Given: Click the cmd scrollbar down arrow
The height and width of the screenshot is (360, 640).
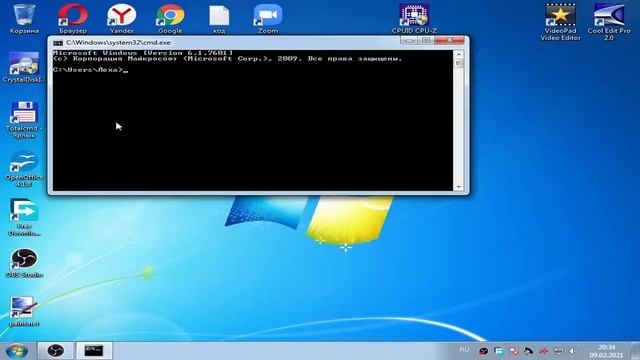Looking at the screenshot, I should point(458,187).
